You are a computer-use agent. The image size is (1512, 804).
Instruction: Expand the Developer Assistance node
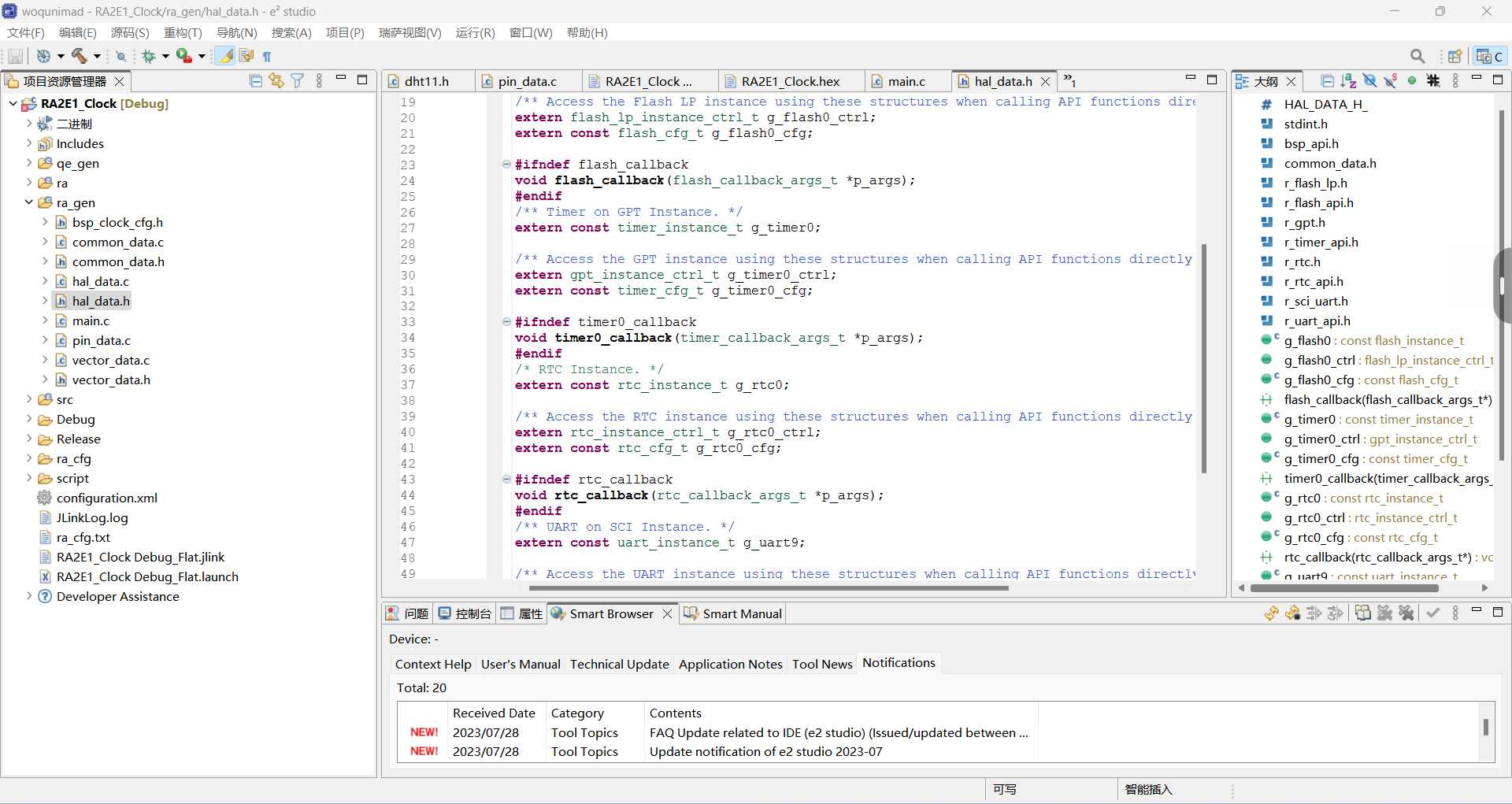pos(29,596)
